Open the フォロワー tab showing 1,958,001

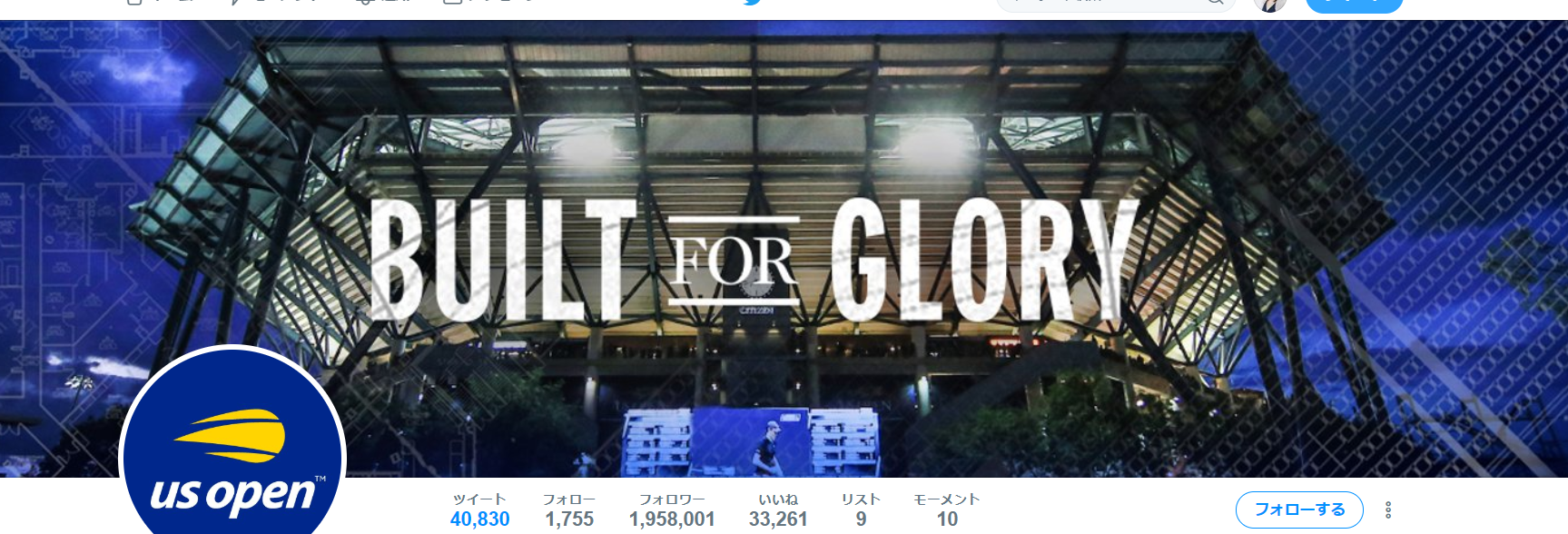[x=672, y=510]
